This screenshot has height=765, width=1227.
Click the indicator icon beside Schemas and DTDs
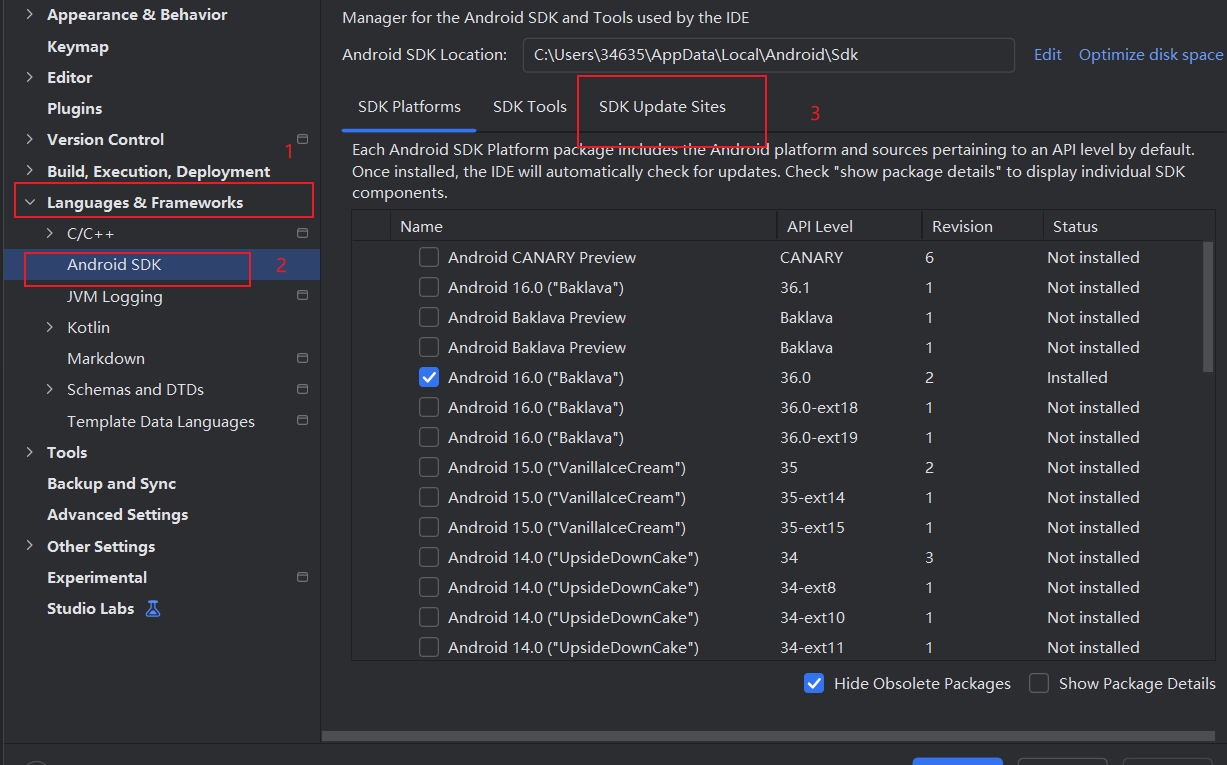pos(302,389)
